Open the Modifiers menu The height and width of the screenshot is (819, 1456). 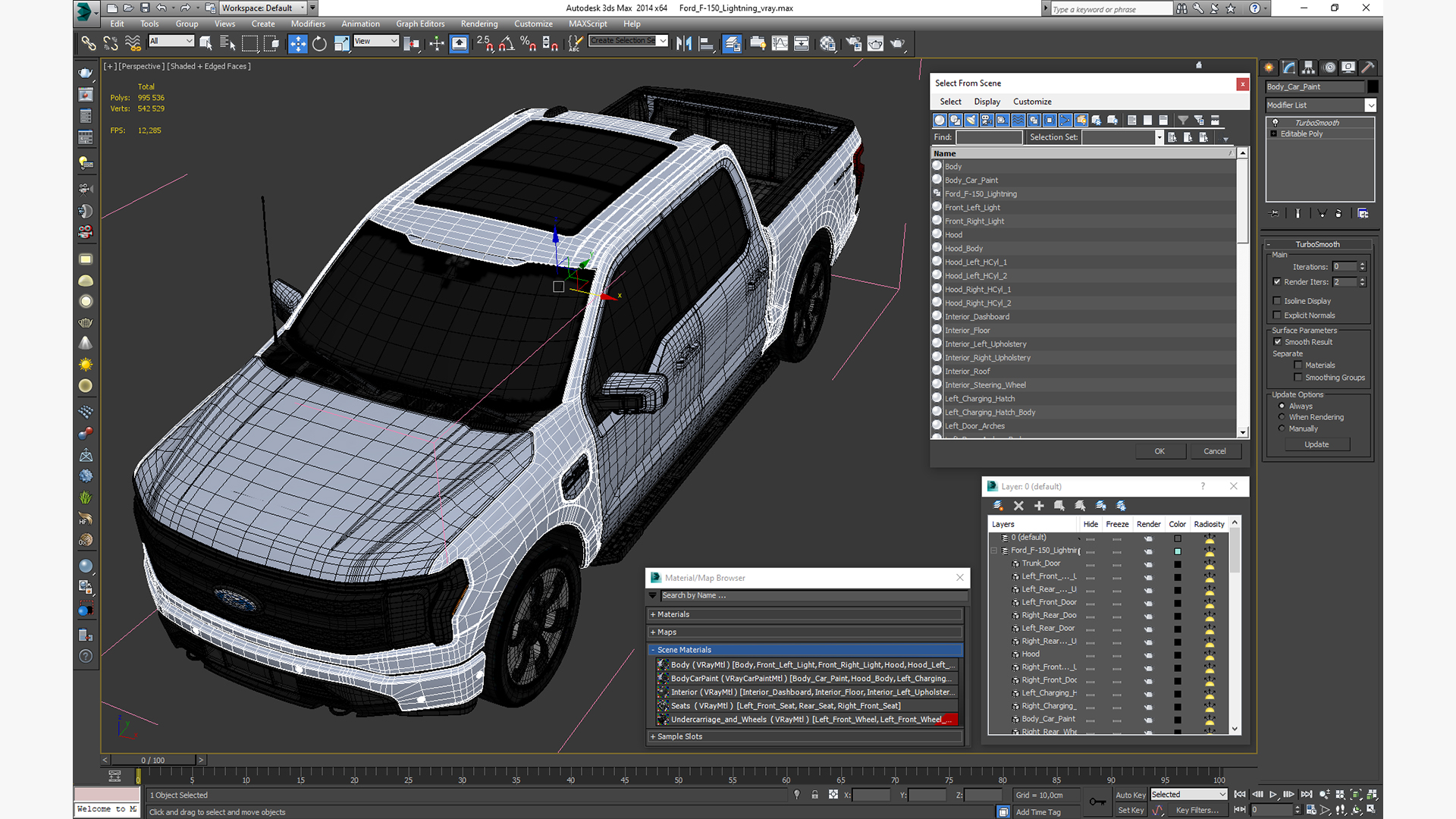(308, 24)
